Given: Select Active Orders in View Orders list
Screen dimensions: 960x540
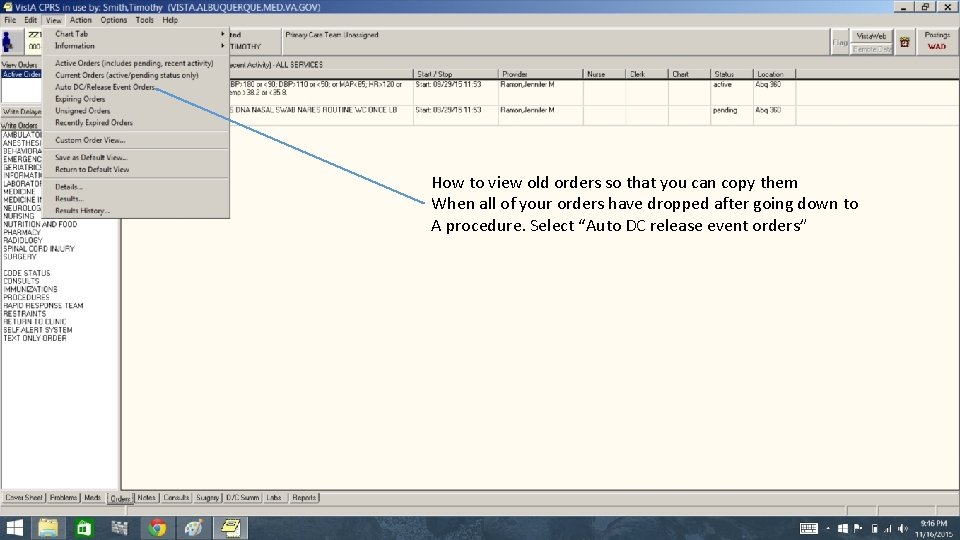Looking at the screenshot, I should pos(21,74).
